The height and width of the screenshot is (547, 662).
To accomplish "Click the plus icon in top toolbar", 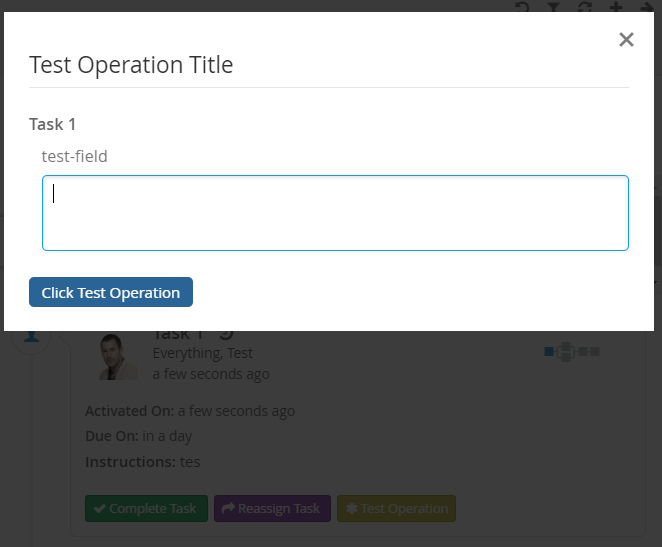I will [616, 7].
